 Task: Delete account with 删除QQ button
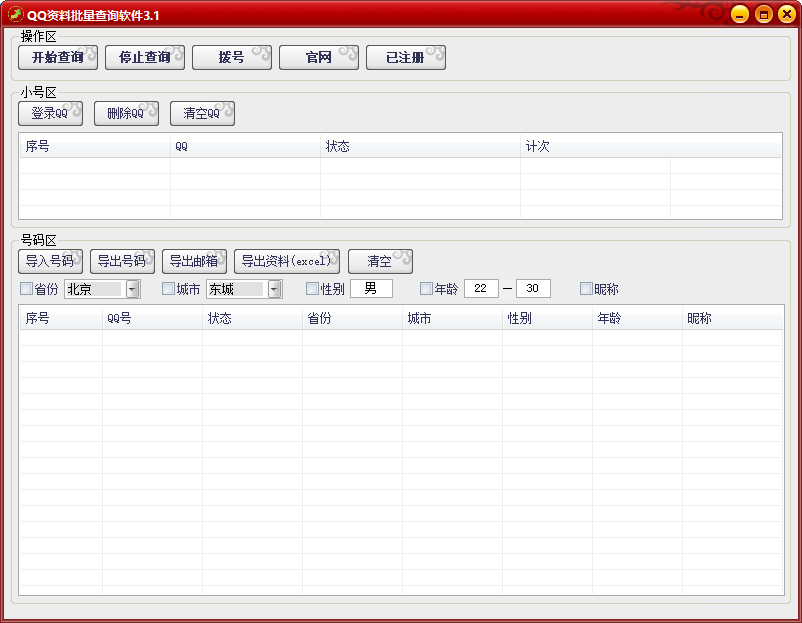click(126, 113)
